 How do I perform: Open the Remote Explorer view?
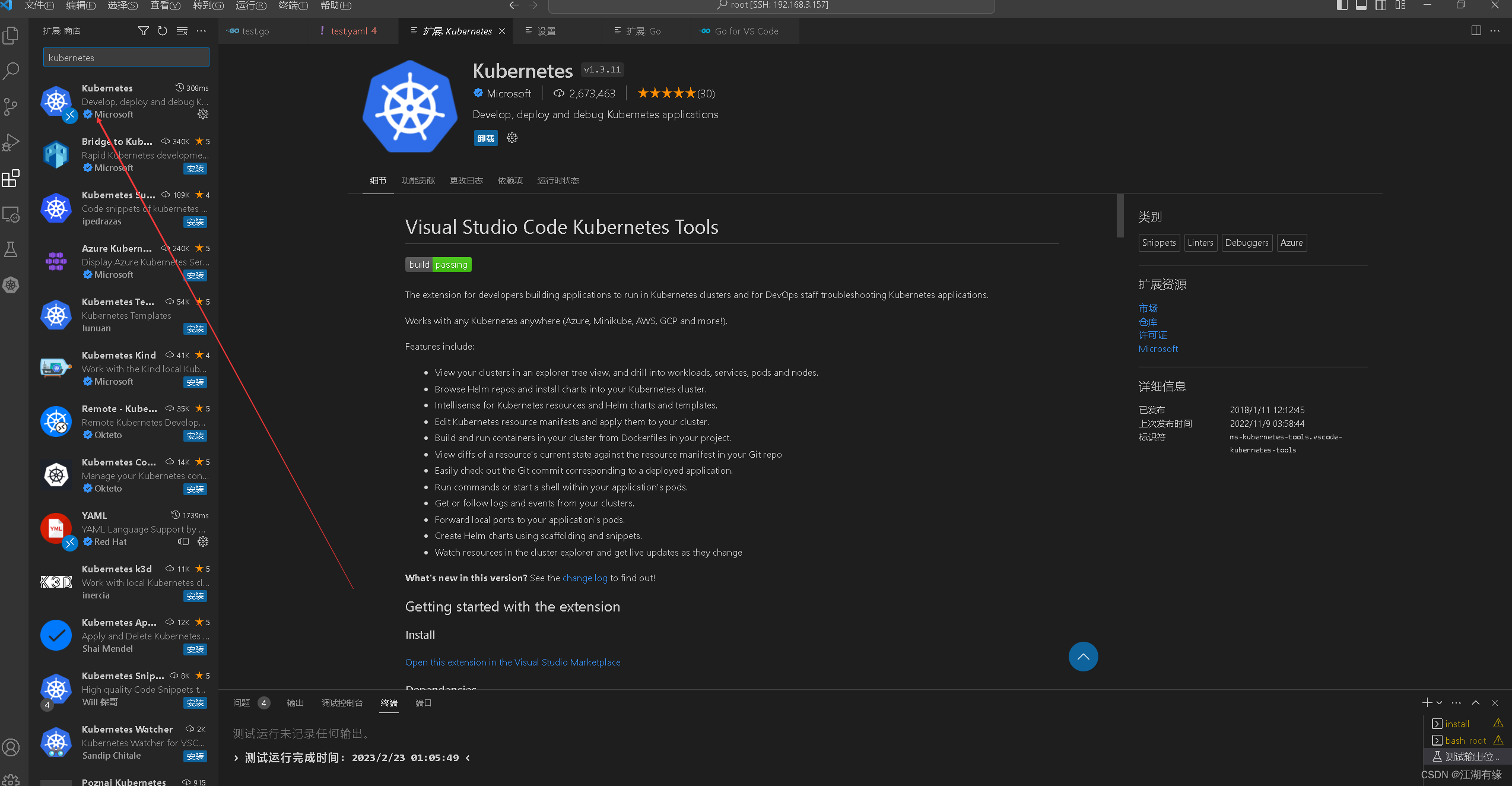(x=11, y=215)
